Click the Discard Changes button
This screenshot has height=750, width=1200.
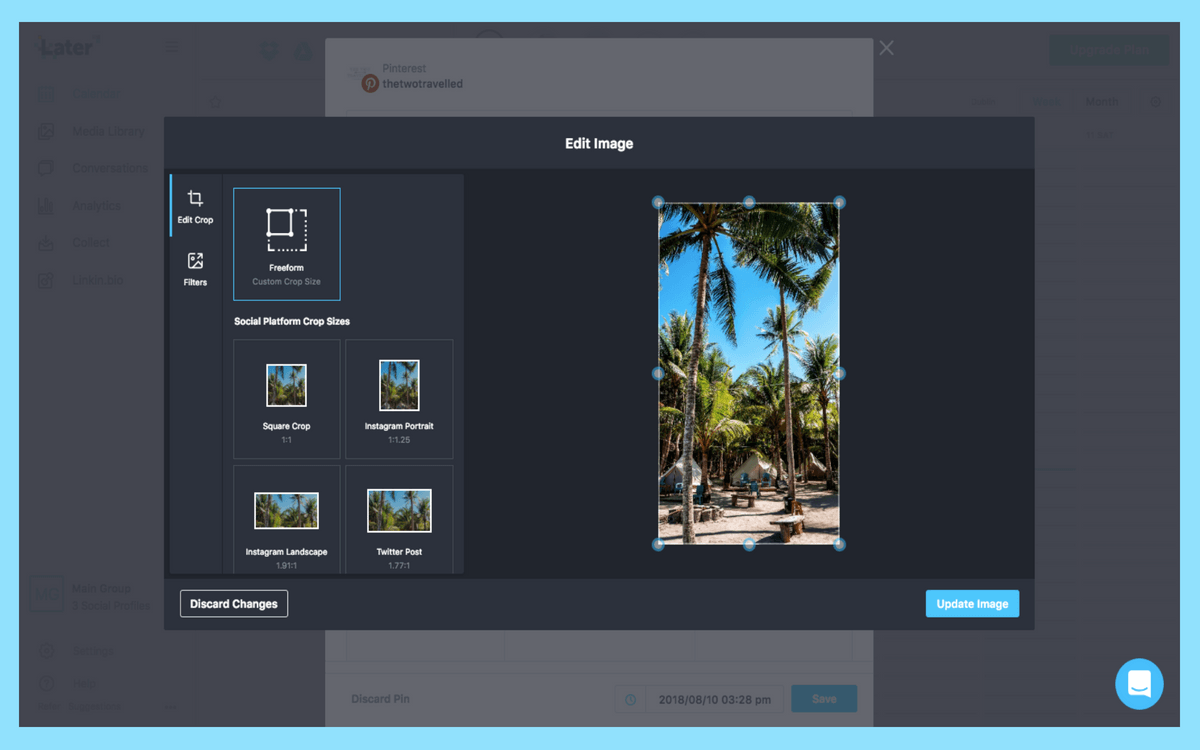(234, 604)
